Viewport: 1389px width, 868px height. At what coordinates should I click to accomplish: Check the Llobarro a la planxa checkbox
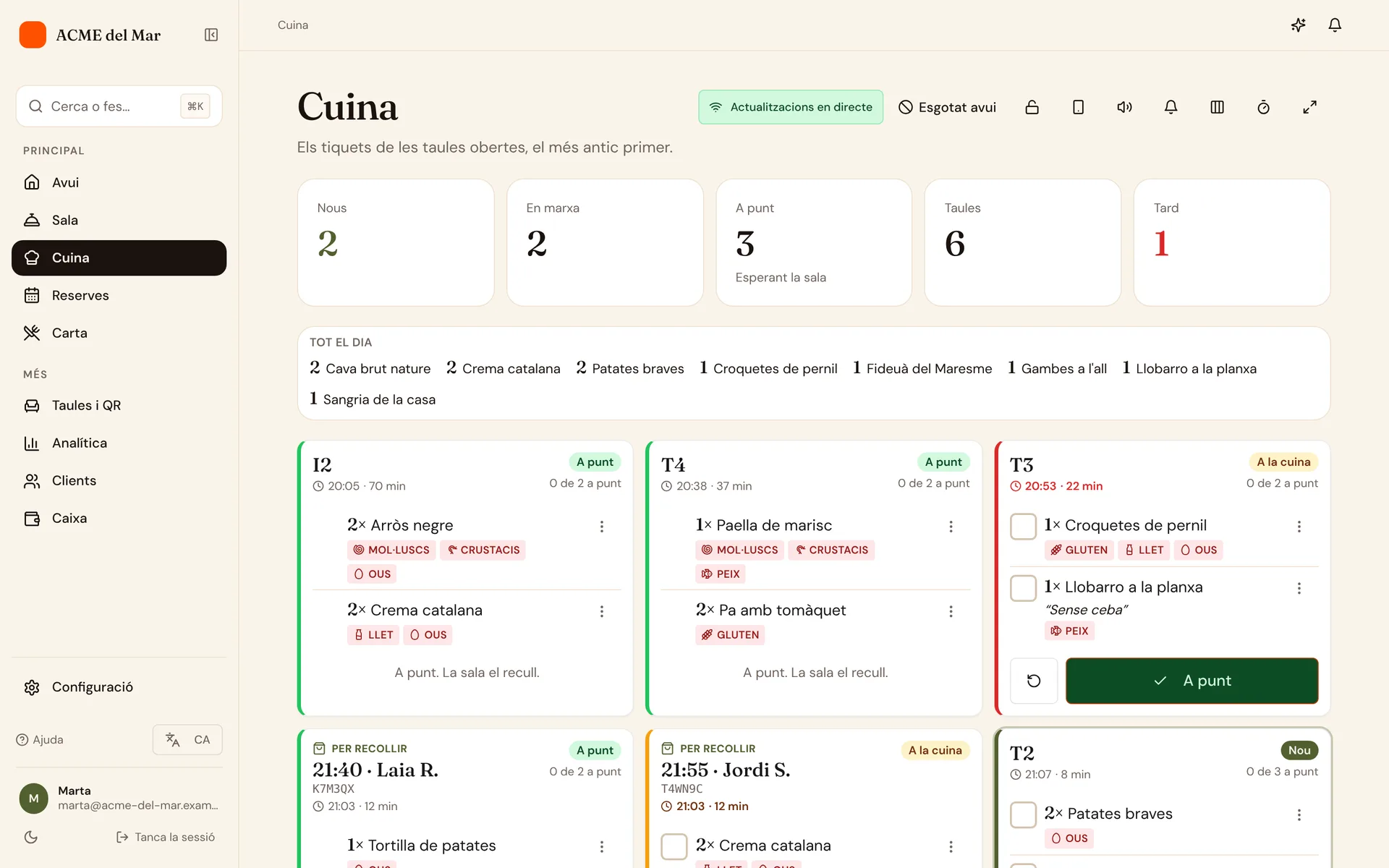pyautogui.click(x=1023, y=588)
